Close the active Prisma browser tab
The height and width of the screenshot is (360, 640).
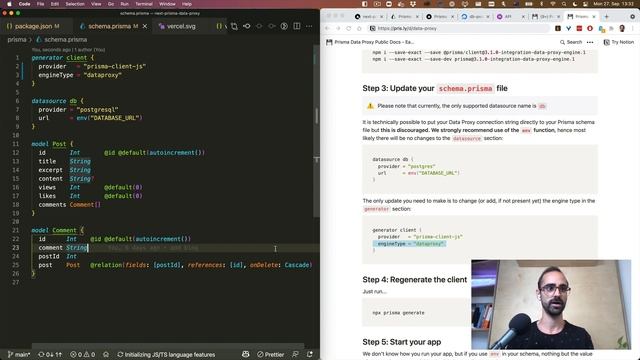(594, 17)
